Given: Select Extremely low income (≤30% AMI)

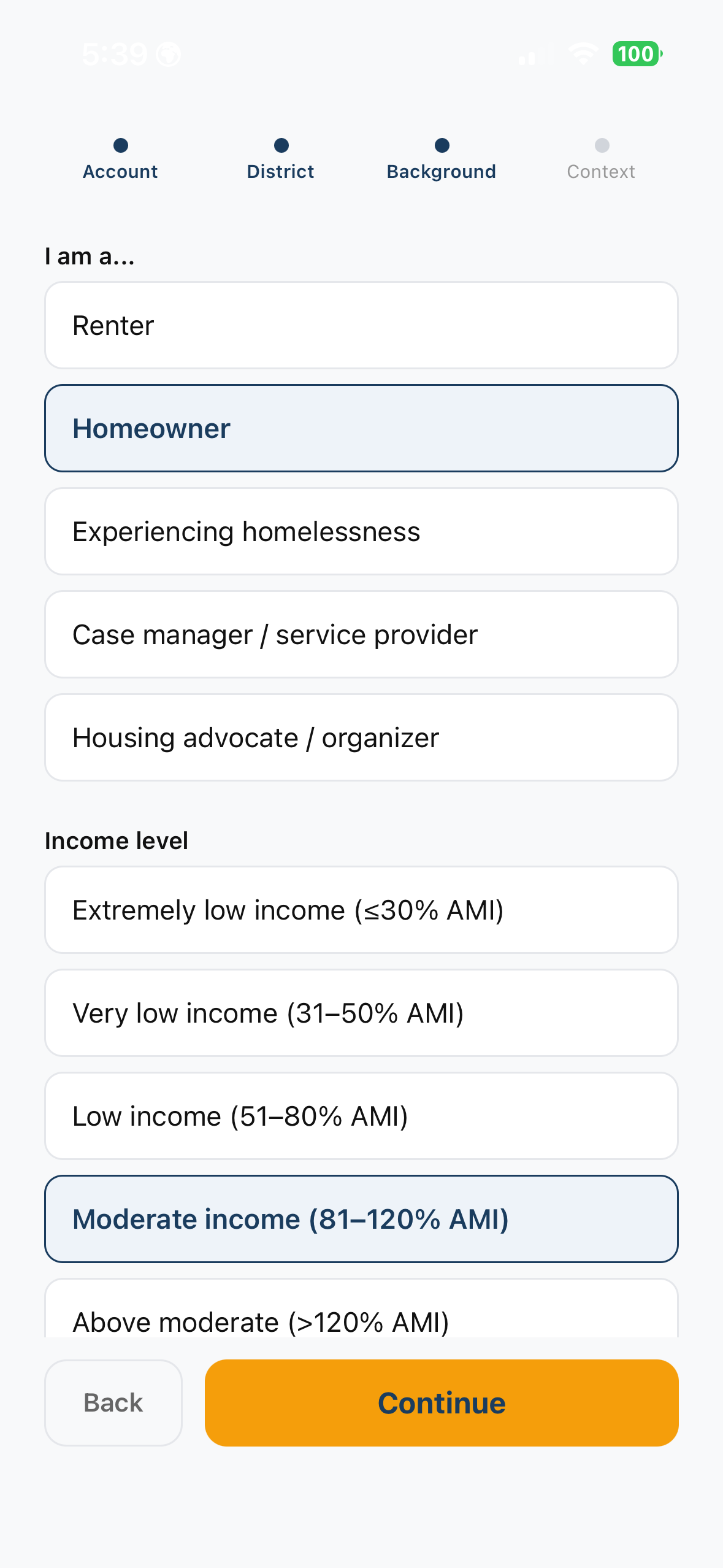Looking at the screenshot, I should point(361,910).
